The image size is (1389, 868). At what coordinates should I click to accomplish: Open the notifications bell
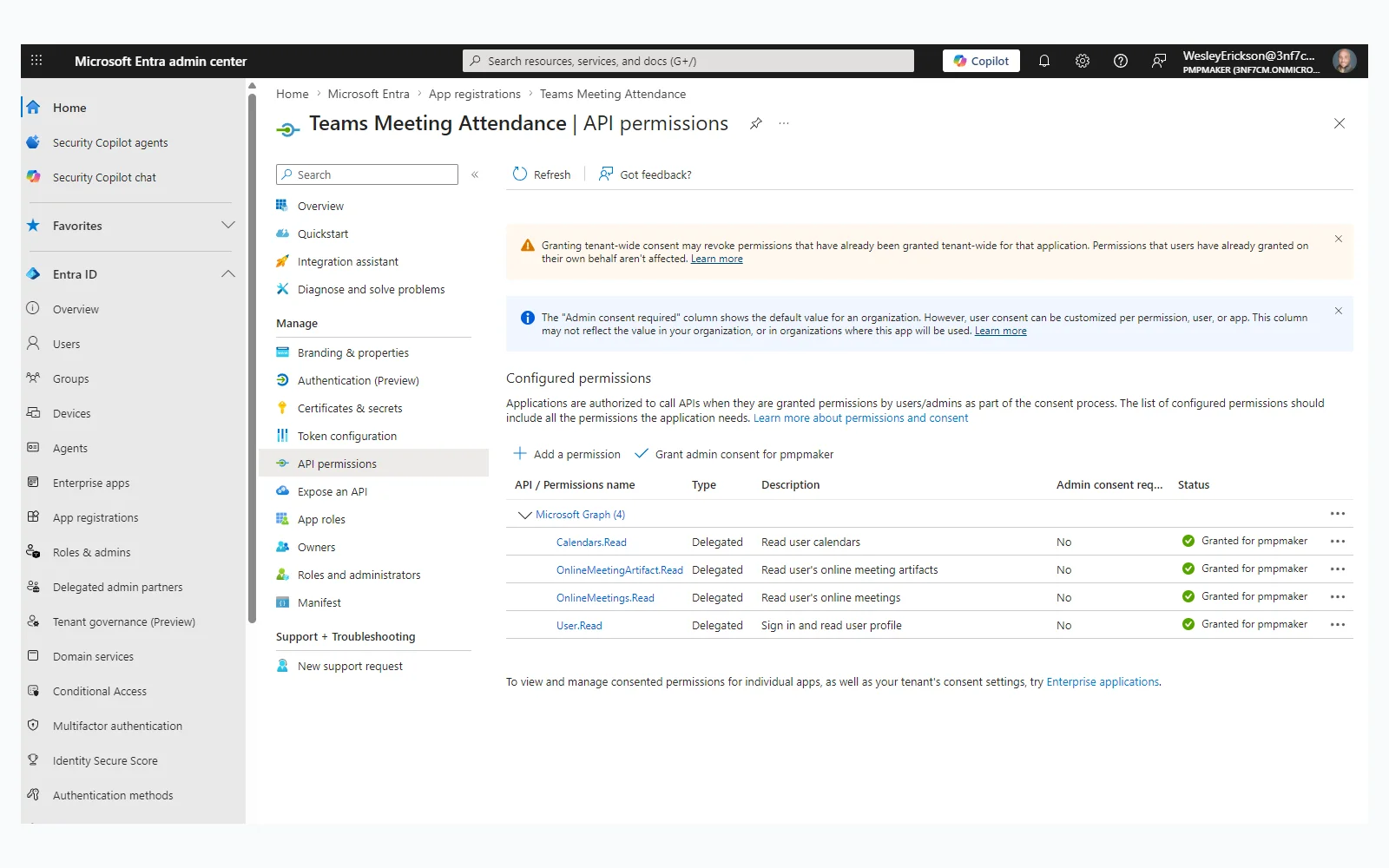(1044, 61)
